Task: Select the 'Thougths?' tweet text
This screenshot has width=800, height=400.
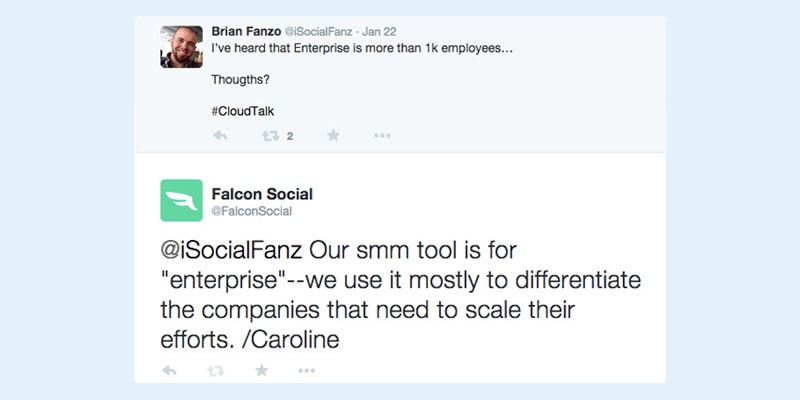Action: (240, 80)
